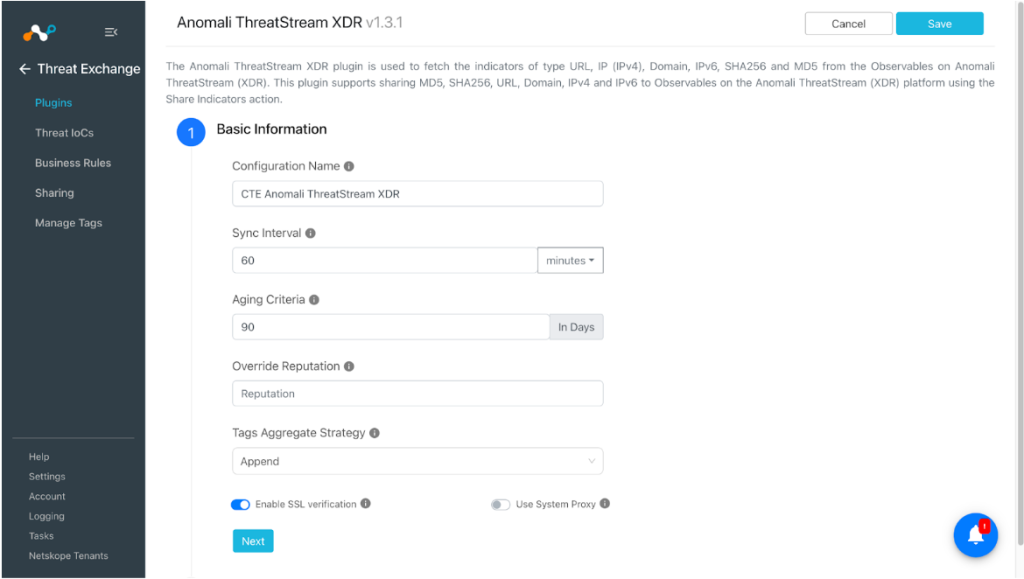This screenshot has height=579, width=1024.
Task: Click the info icon next to Override Reputation
Action: tap(347, 366)
